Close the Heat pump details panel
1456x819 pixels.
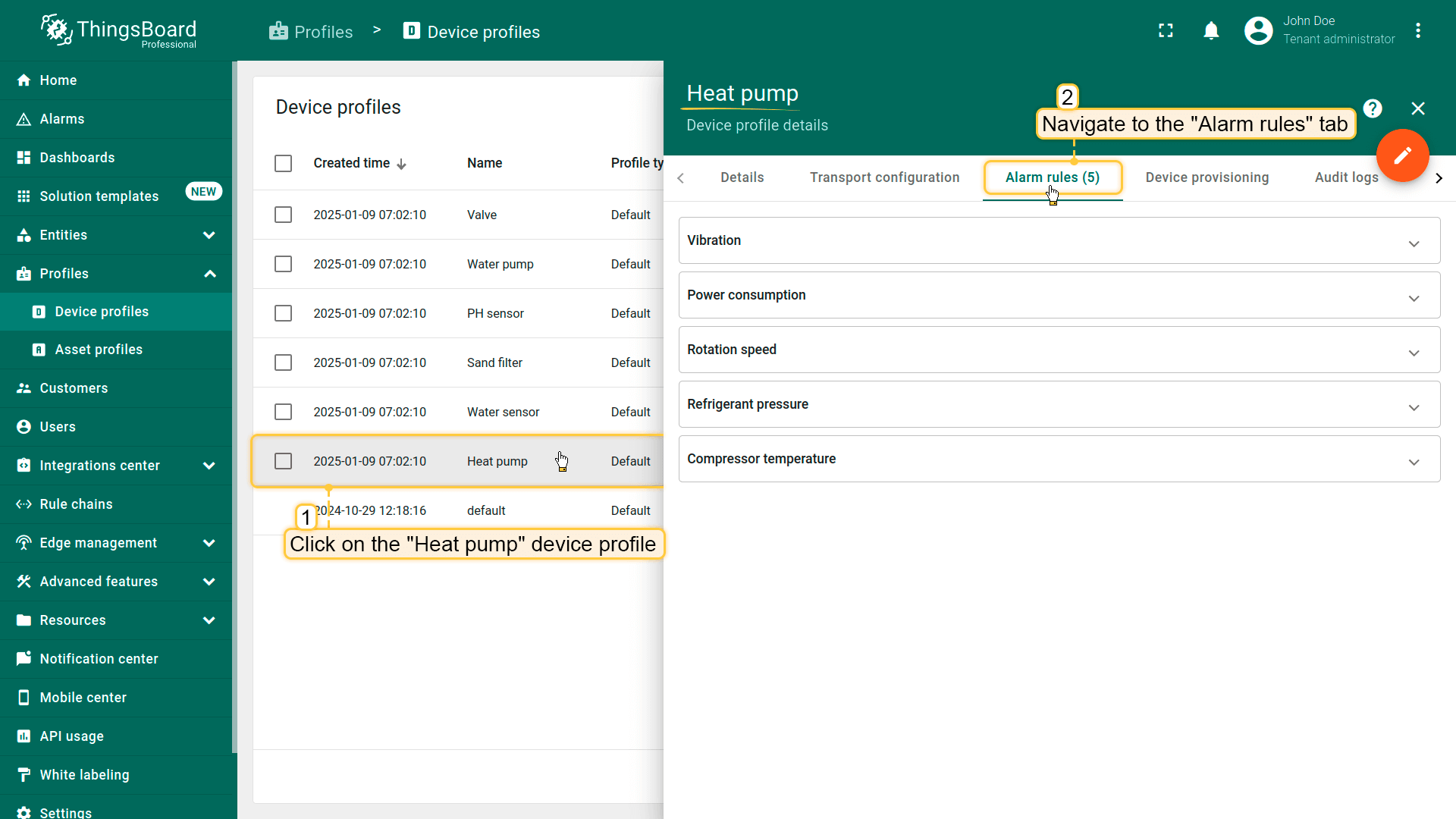click(1418, 108)
